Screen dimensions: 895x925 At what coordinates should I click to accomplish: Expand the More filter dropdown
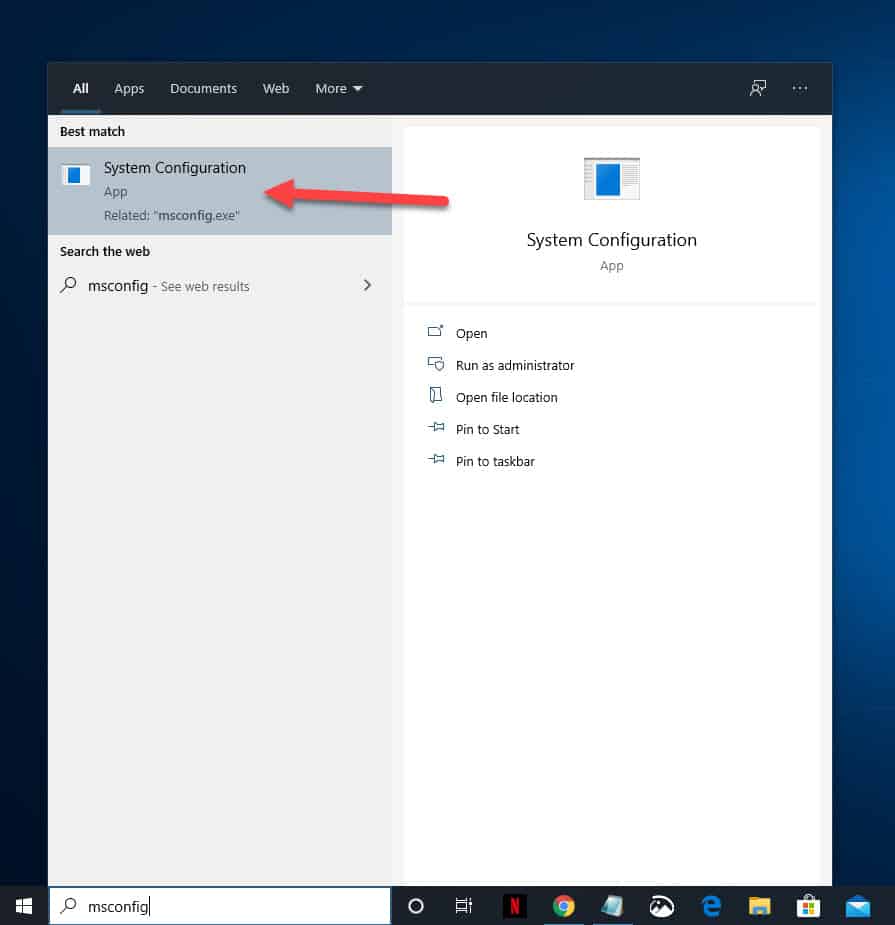tap(338, 88)
